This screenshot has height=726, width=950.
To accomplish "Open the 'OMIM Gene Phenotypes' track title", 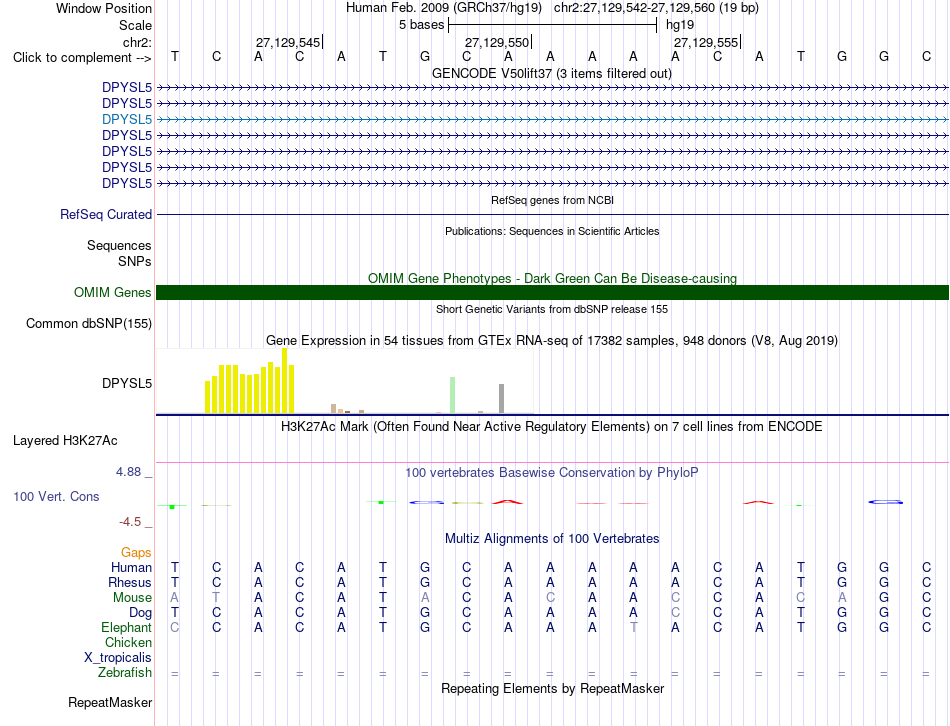I will point(552,278).
